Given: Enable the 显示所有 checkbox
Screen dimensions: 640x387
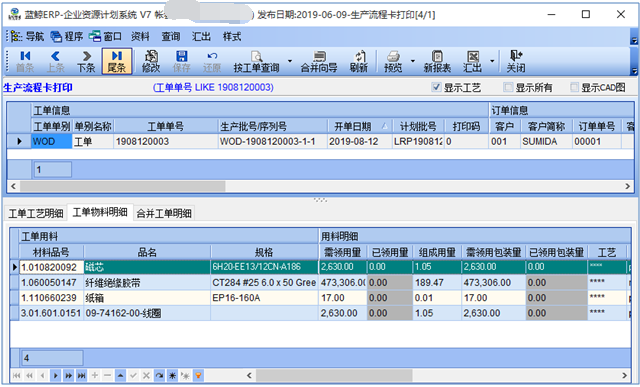Looking at the screenshot, I should pos(508,87).
